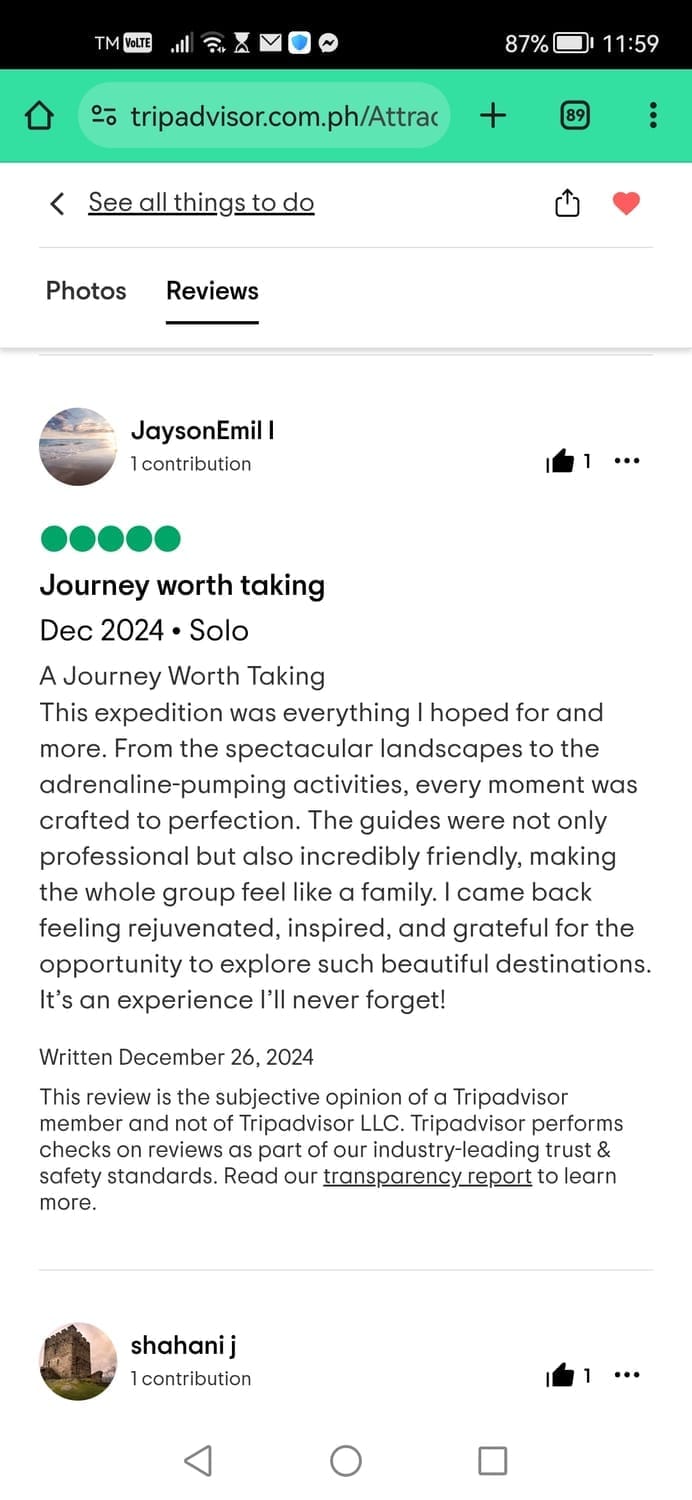Screen dimensions: 692x1500
Task: Open the tab switcher showing 89 tabs
Action: click(575, 116)
